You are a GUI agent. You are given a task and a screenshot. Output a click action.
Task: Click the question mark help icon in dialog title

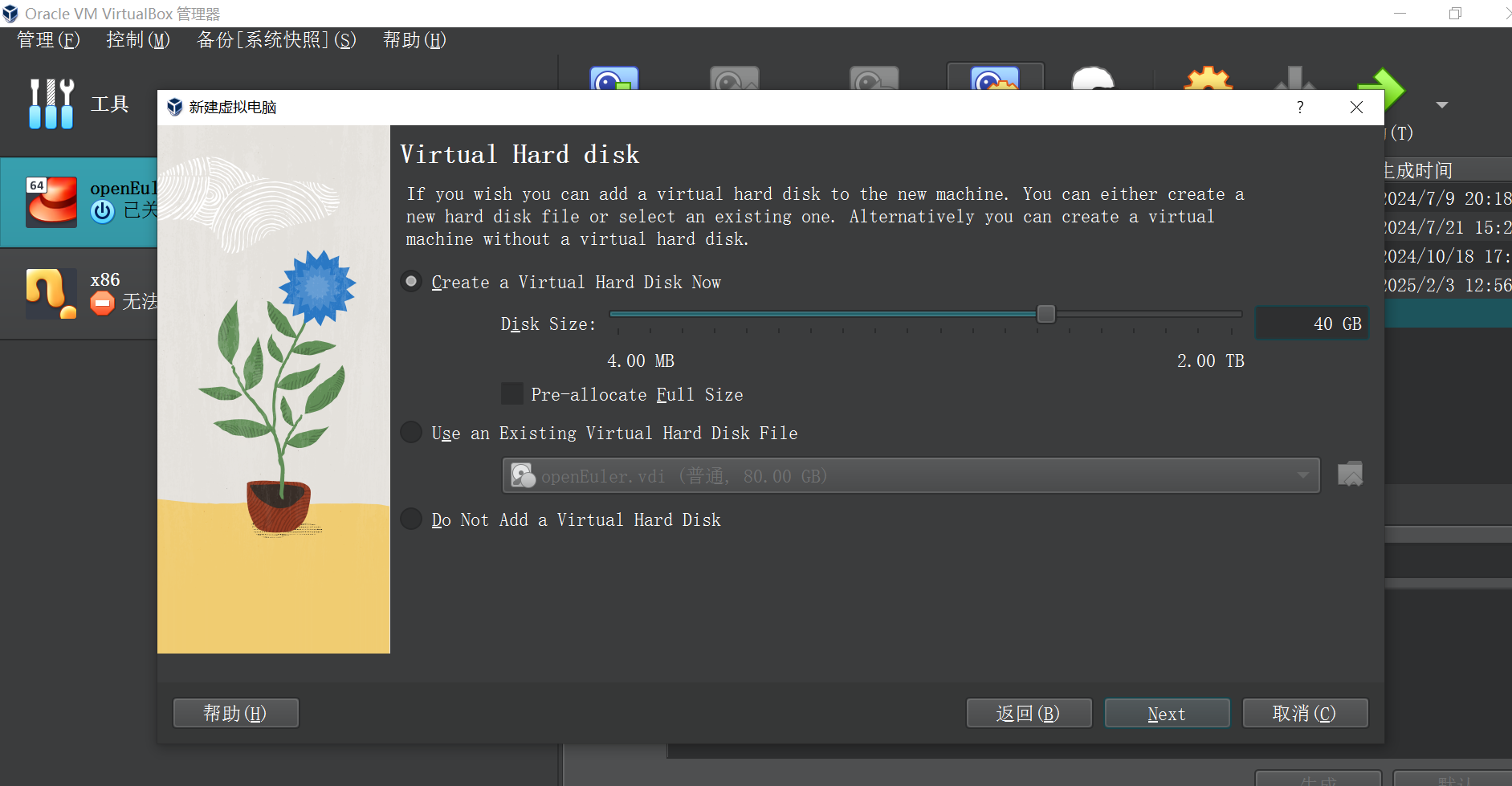coord(1300,108)
